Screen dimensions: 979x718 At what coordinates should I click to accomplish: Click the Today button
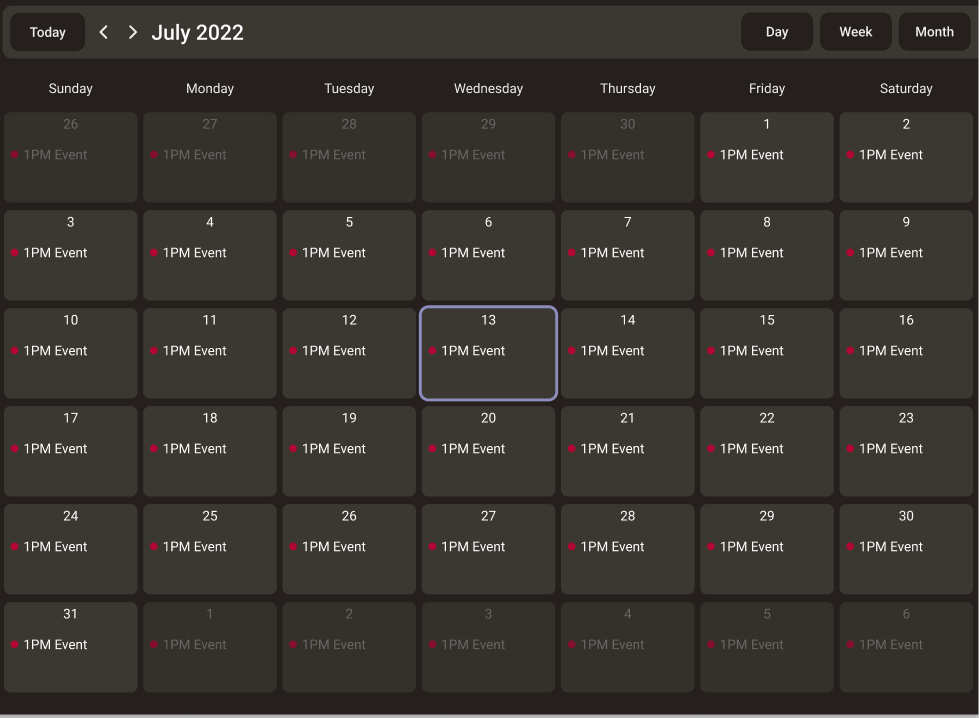[47, 32]
